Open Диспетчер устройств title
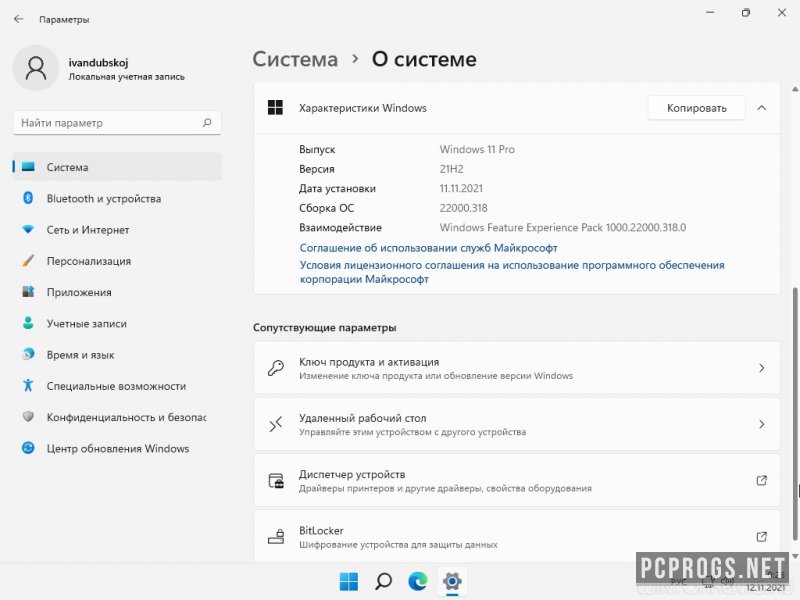The height and width of the screenshot is (600, 800). click(352, 474)
